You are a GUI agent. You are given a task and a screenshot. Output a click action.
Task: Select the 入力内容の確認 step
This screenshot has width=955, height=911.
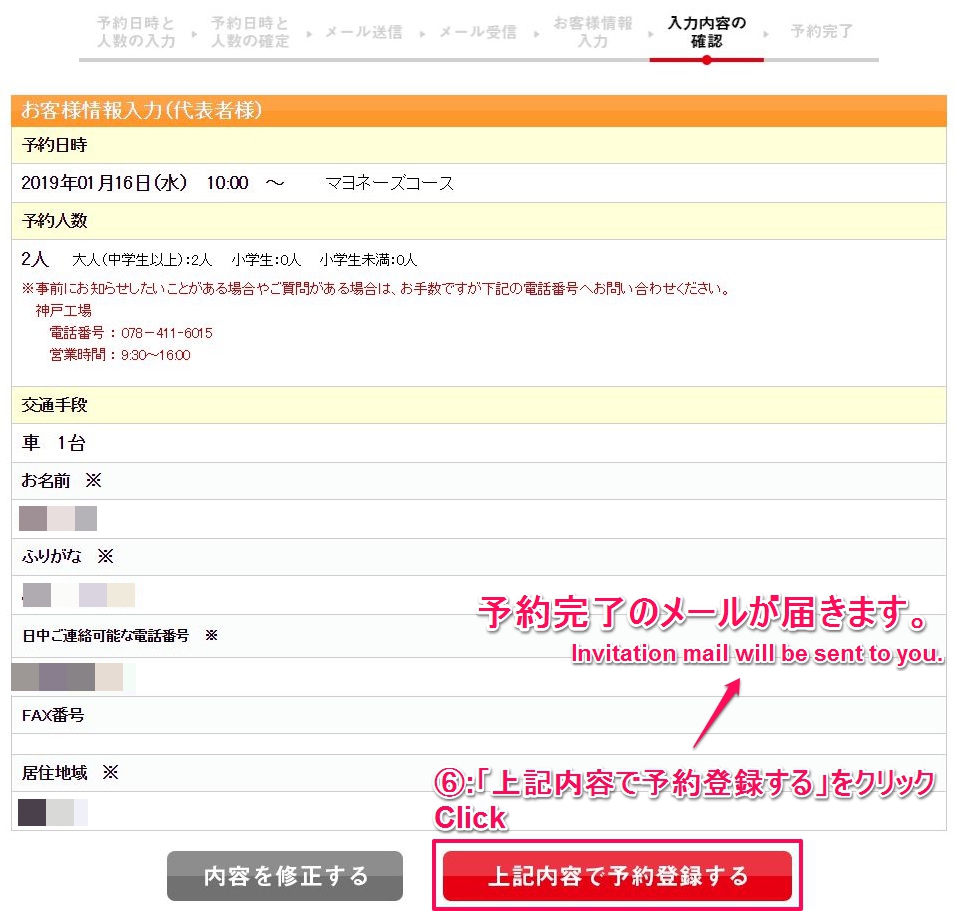click(707, 32)
